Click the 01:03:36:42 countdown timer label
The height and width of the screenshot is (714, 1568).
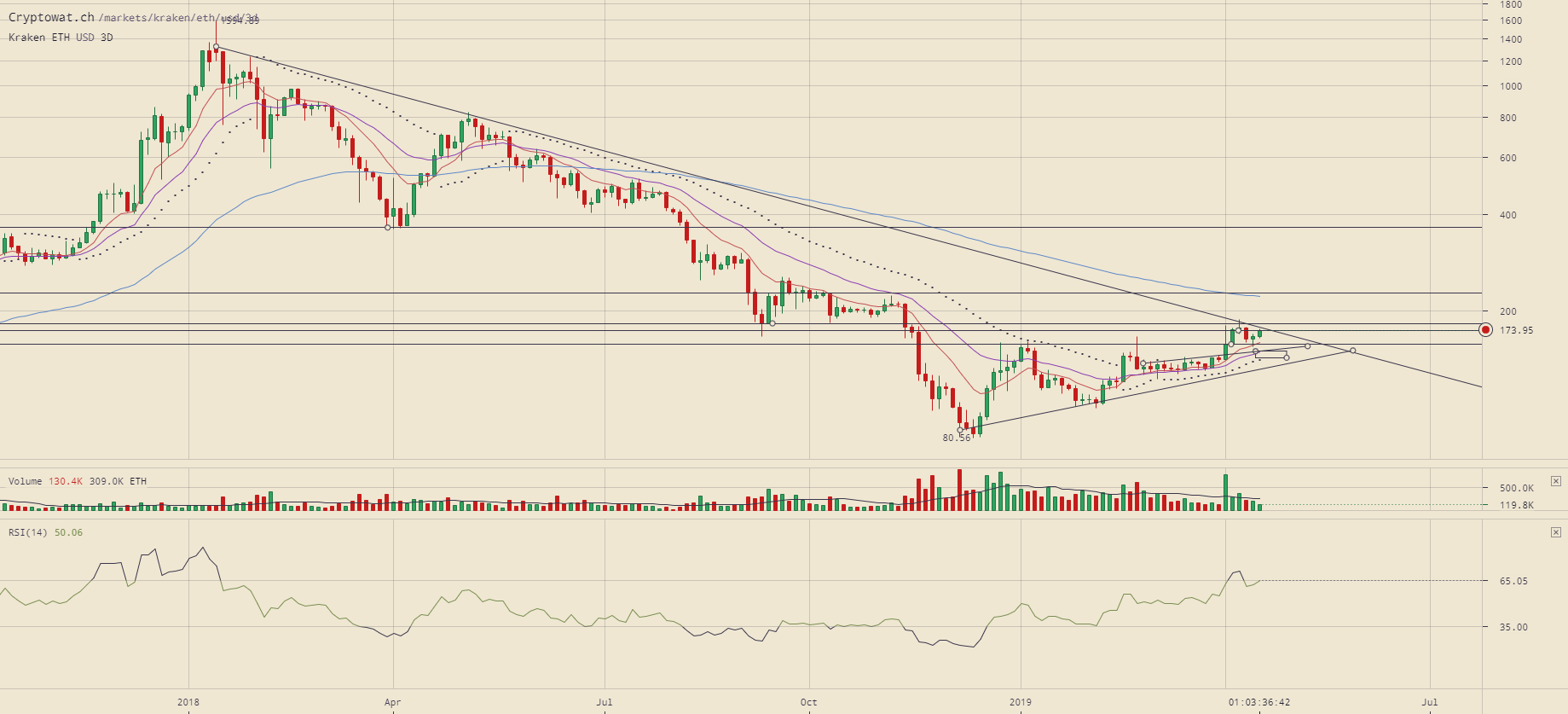click(1259, 703)
